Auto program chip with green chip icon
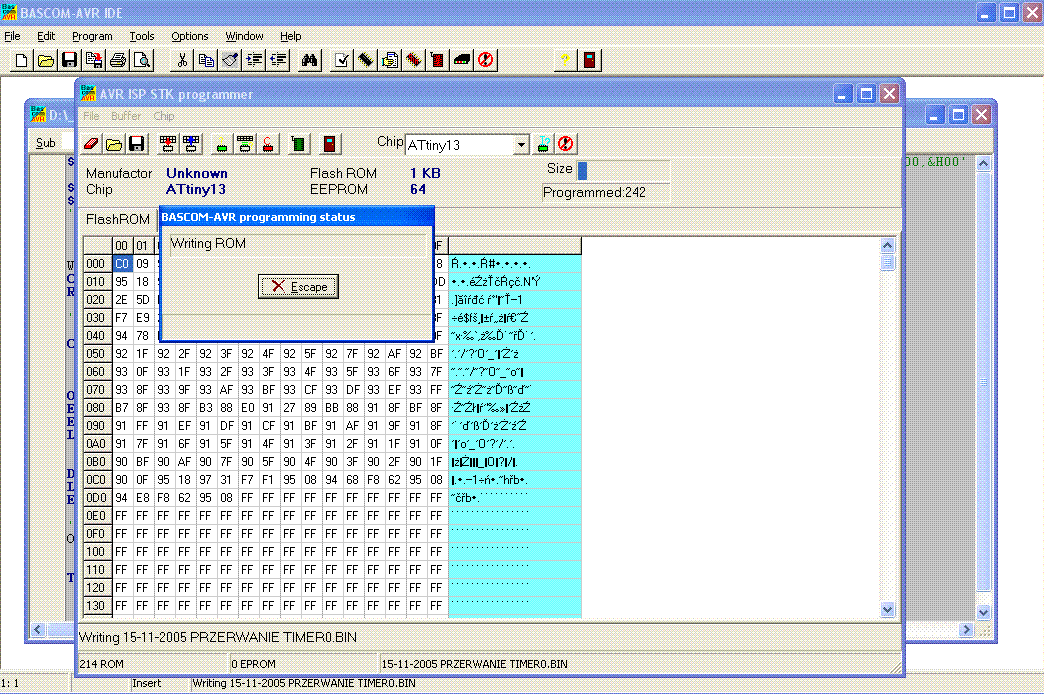 [298, 144]
